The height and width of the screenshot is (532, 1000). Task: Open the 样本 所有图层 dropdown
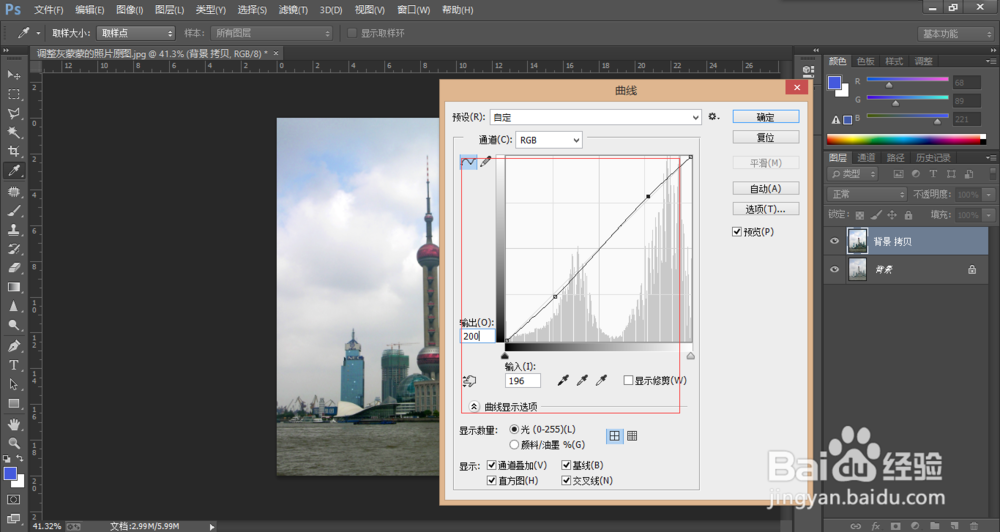(272, 33)
